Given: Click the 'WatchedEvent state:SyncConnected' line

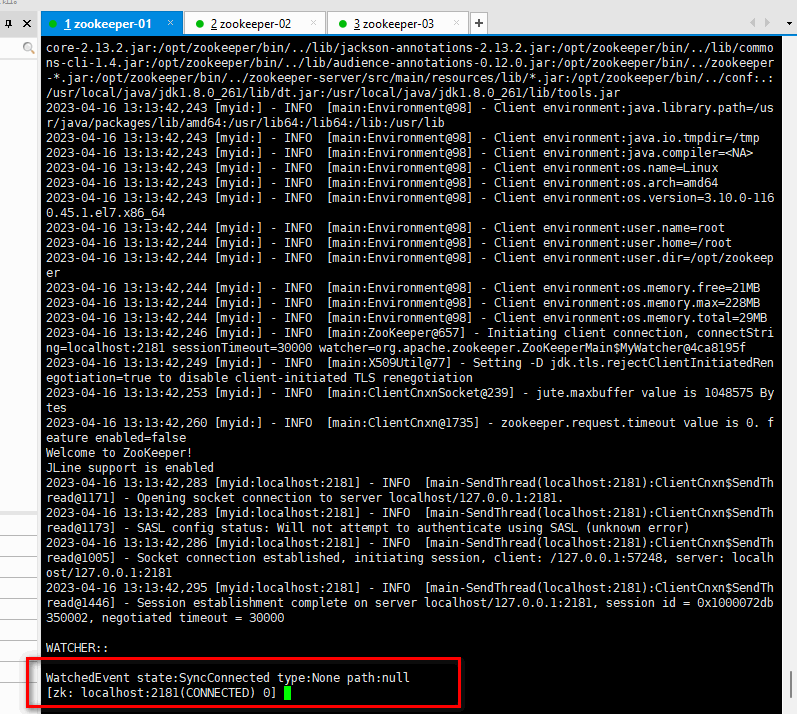Looking at the screenshot, I should tap(228, 677).
